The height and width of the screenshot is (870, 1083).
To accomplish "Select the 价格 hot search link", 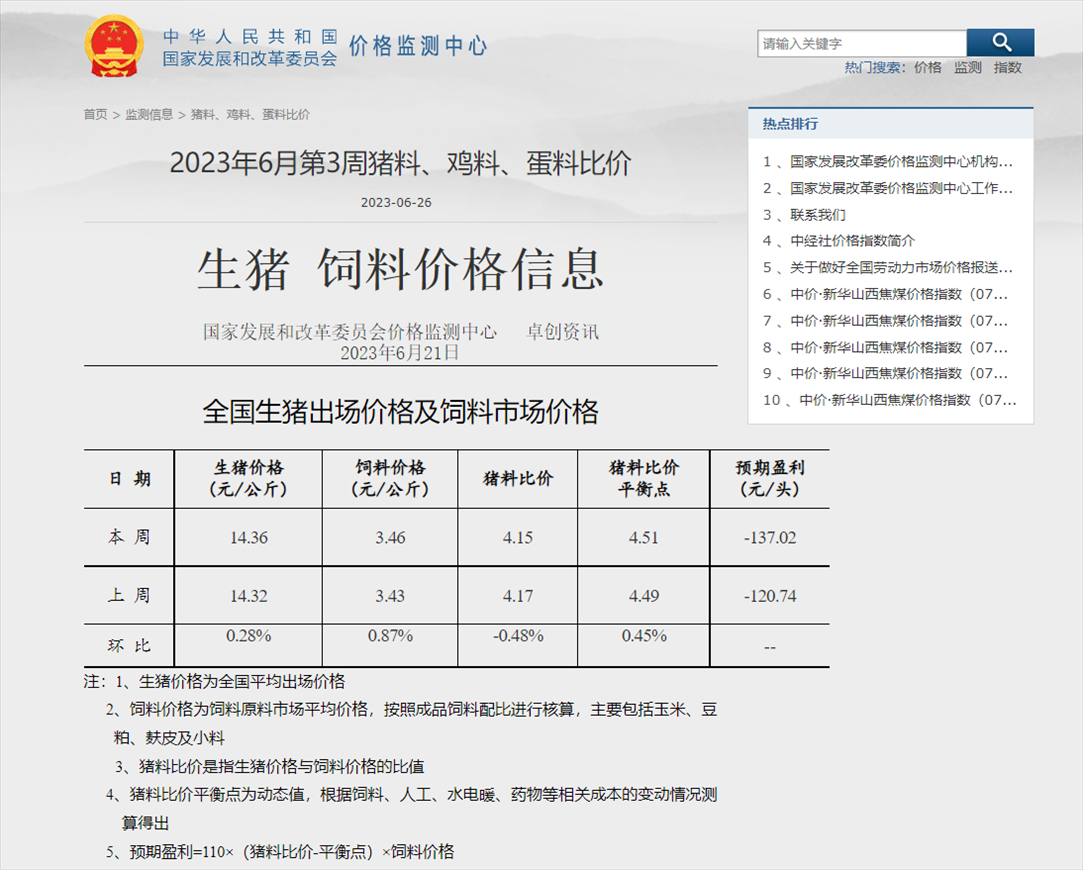I will [x=927, y=68].
